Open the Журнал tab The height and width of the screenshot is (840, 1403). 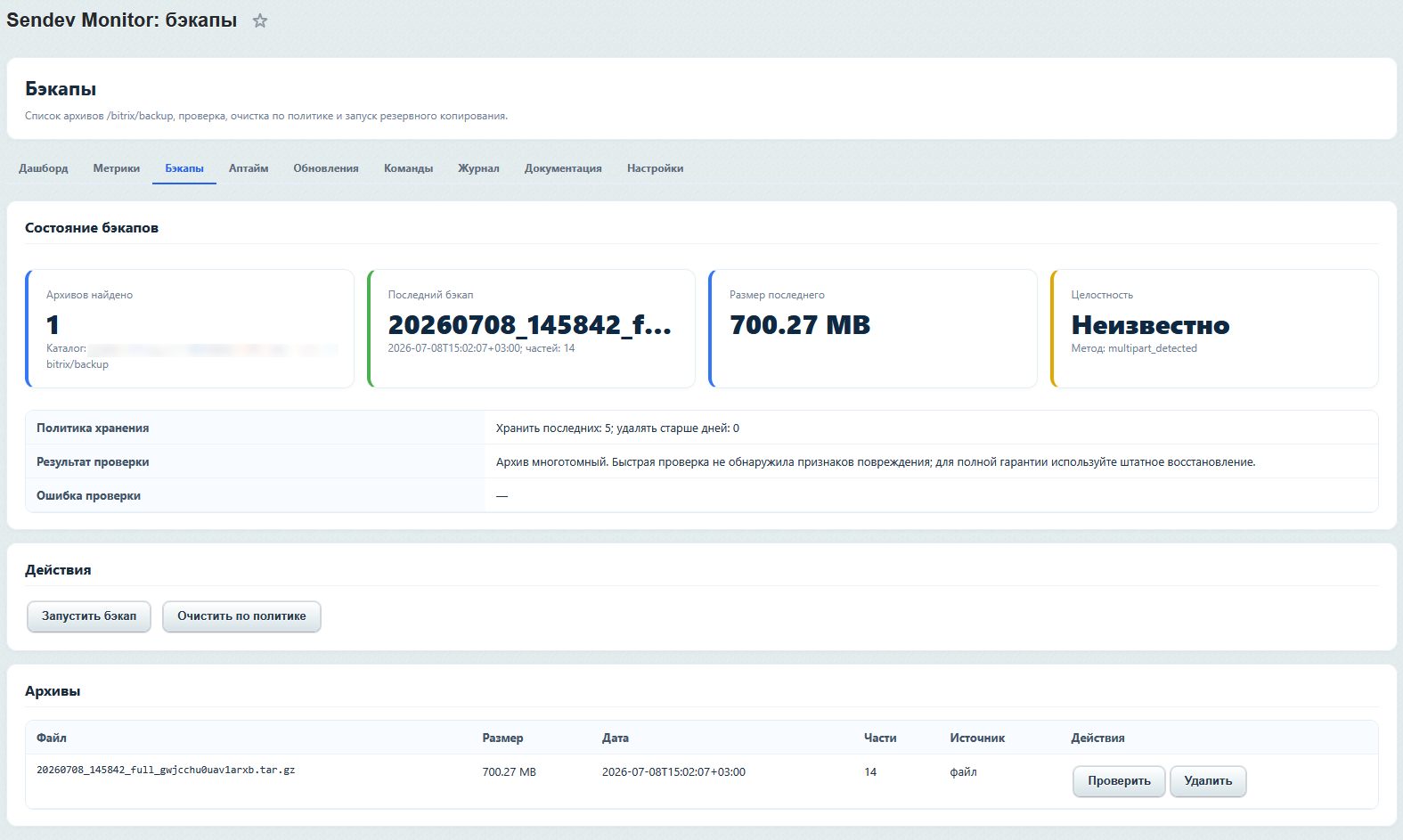point(478,168)
